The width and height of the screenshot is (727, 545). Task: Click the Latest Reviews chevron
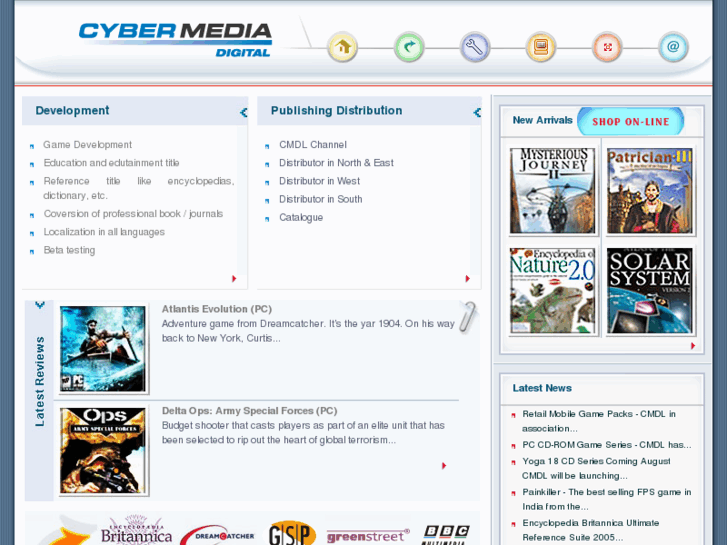[x=40, y=305]
